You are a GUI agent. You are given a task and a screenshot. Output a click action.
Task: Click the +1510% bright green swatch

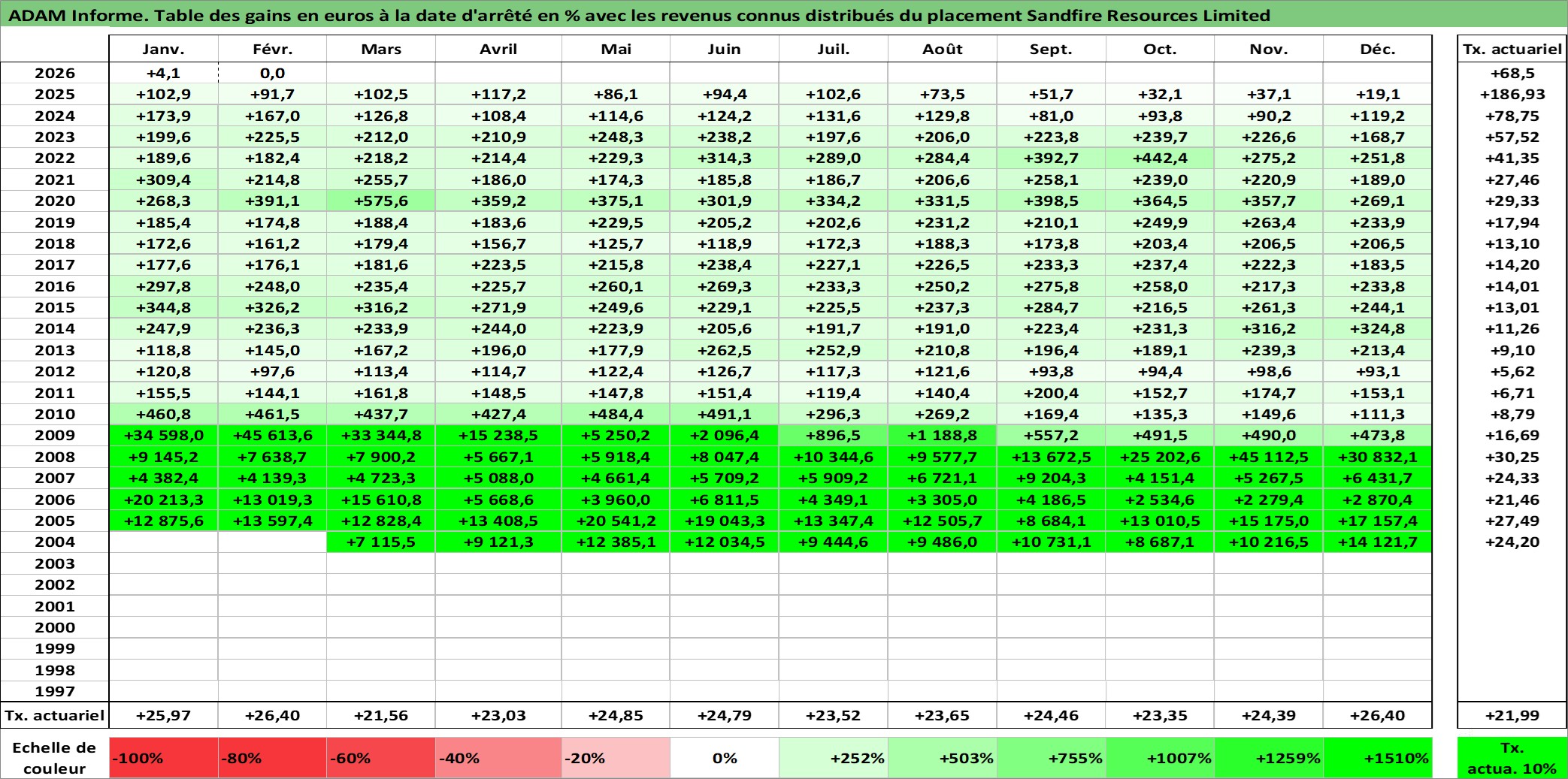[1377, 757]
